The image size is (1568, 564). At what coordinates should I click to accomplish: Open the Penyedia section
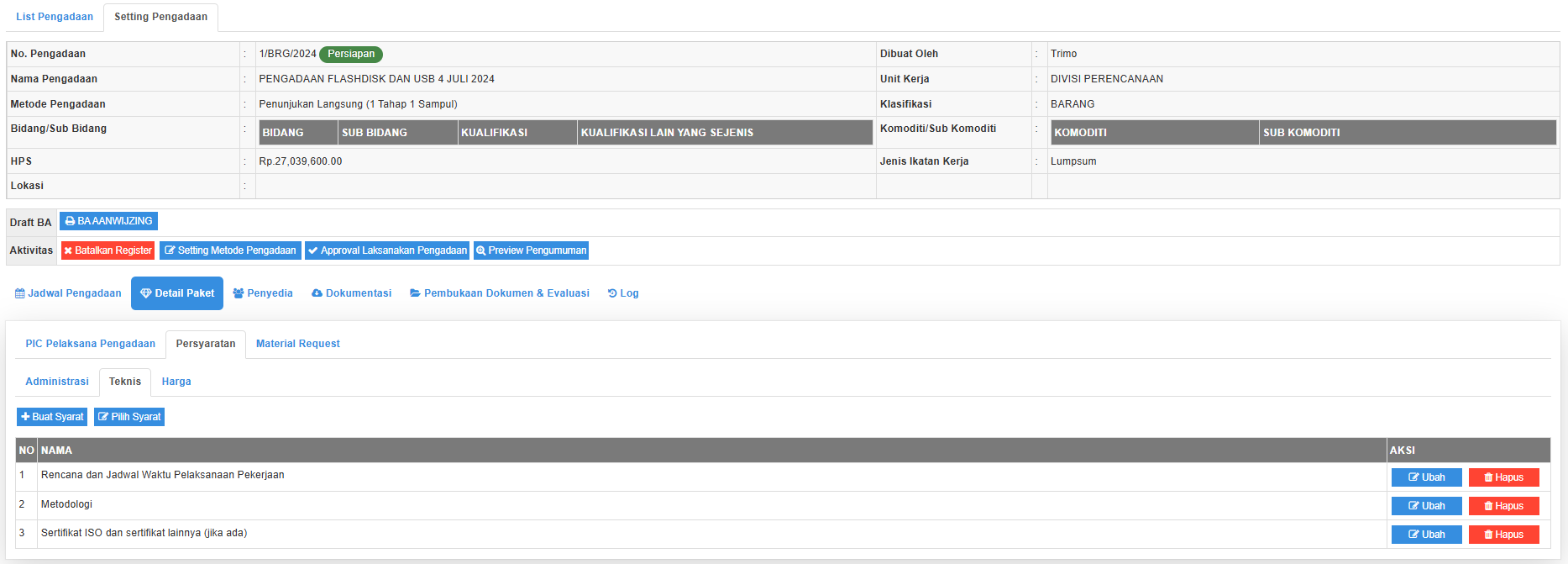(x=263, y=293)
